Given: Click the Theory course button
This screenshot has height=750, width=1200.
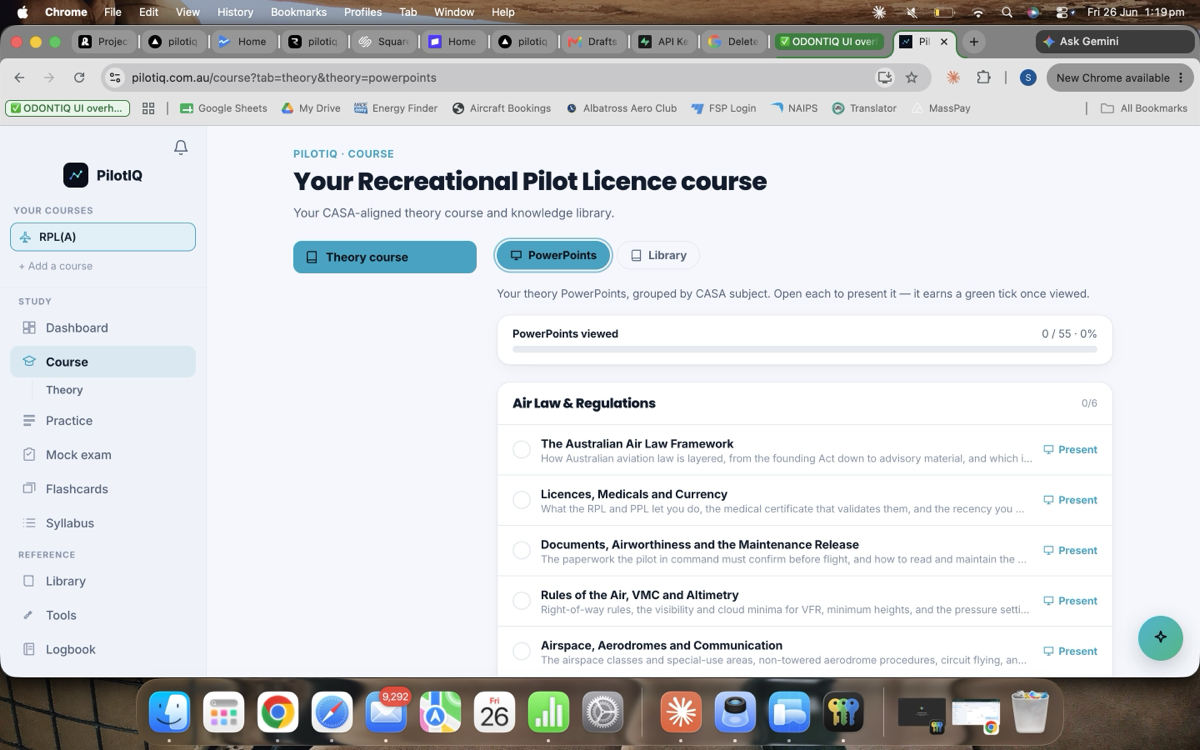Looking at the screenshot, I should [x=385, y=257].
